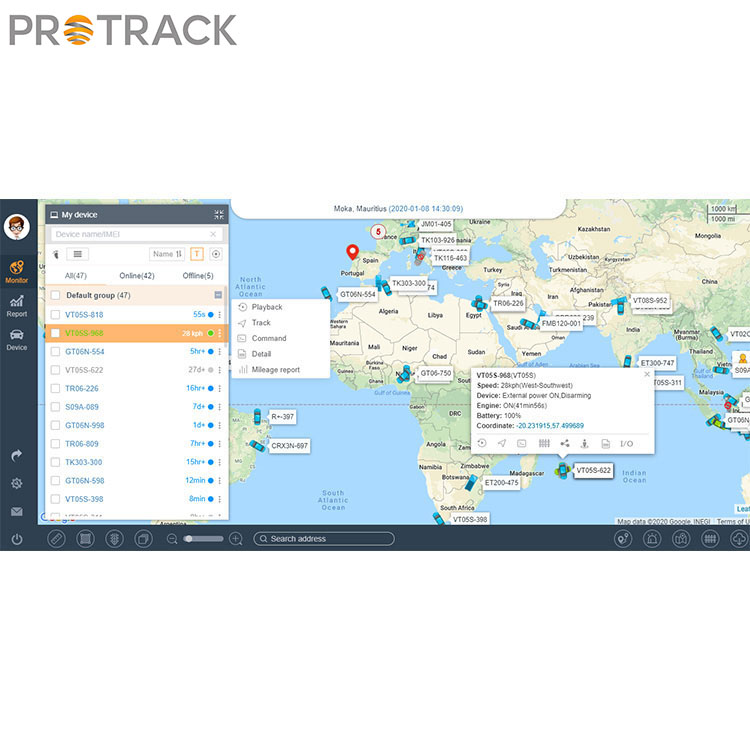Open more options for GT06N-554
The height and width of the screenshot is (750, 750).
click(x=220, y=352)
